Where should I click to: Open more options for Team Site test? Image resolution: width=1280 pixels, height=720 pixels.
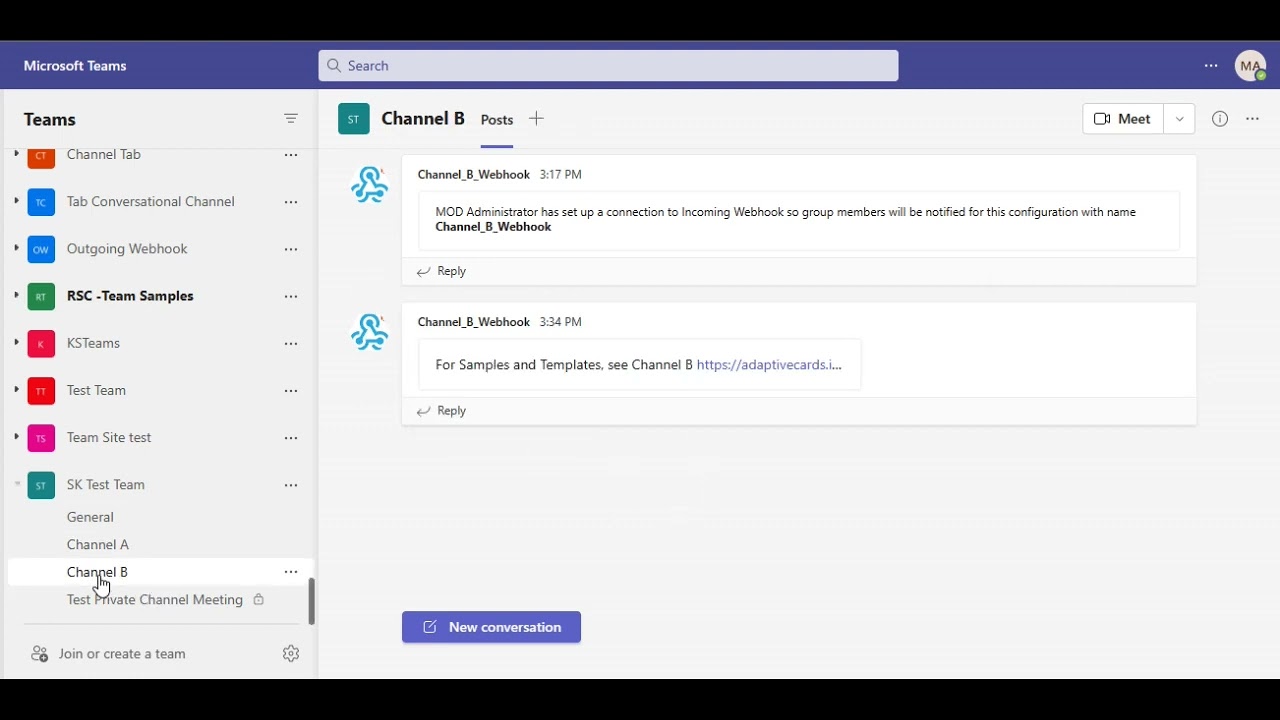coord(291,437)
